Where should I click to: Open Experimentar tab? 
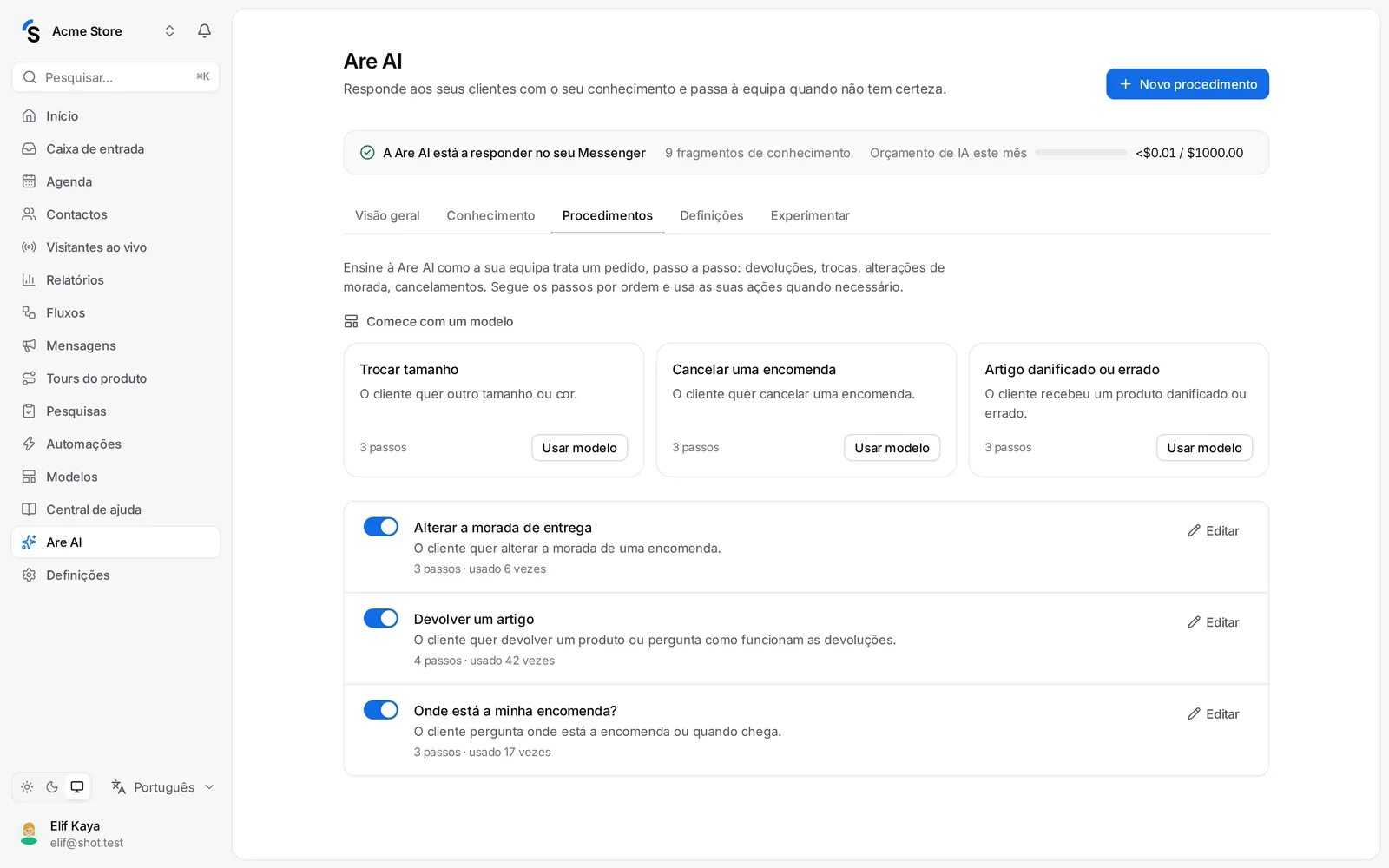click(x=810, y=215)
